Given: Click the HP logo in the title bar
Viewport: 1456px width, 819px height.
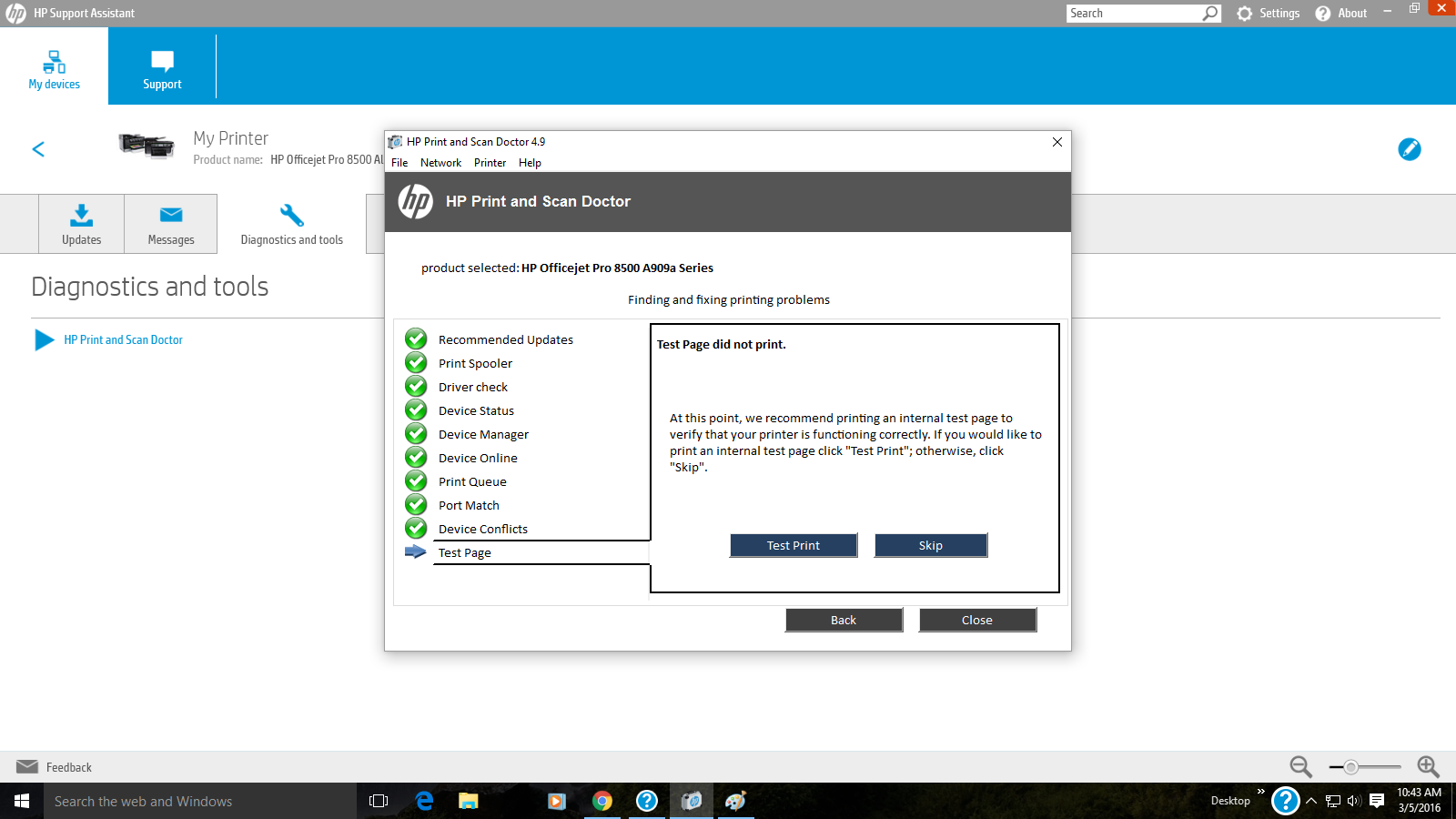Looking at the screenshot, I should pyautogui.click(x=15, y=13).
